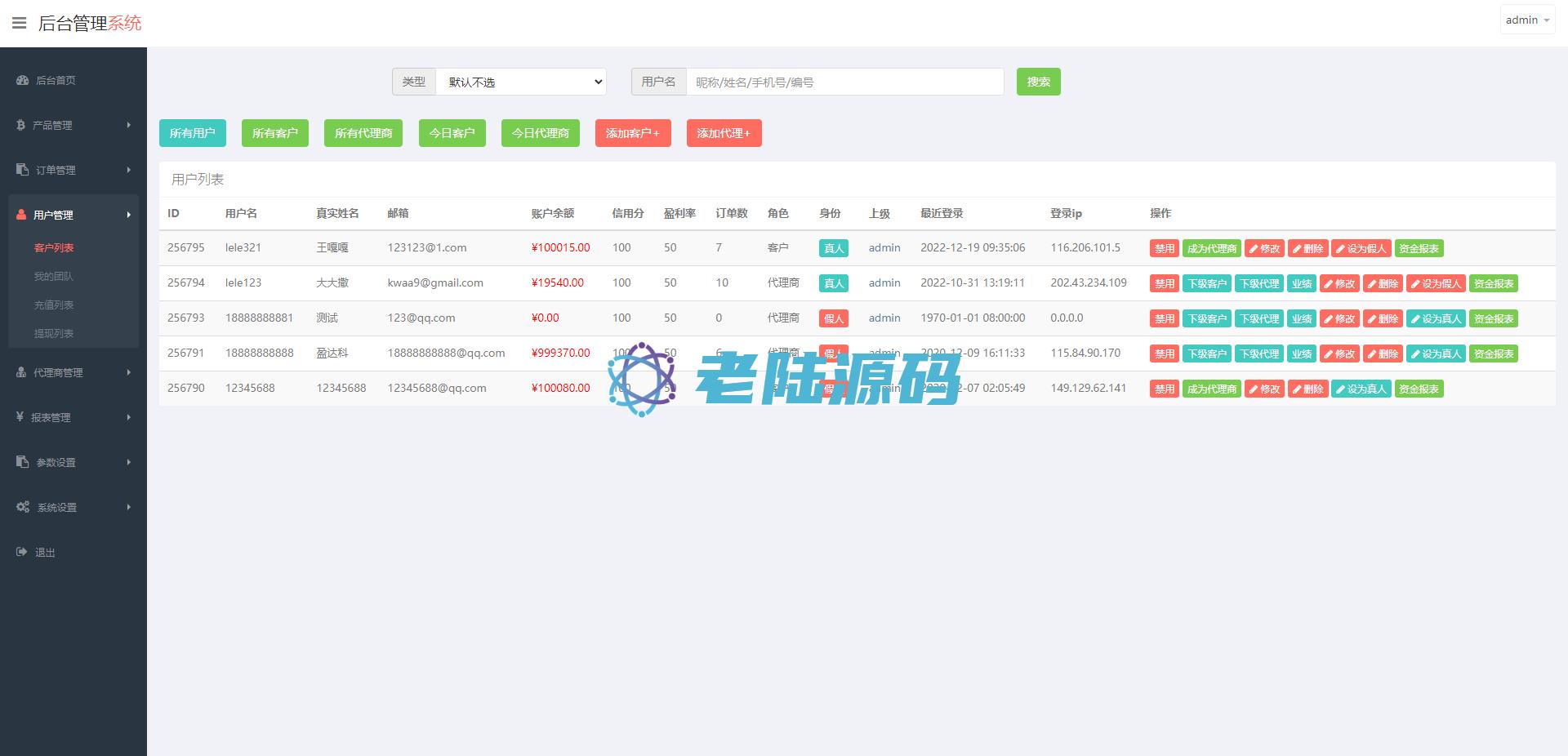This screenshot has height=756, width=1568.
Task: Click the 代理商管理 group icon
Action: [x=22, y=372]
